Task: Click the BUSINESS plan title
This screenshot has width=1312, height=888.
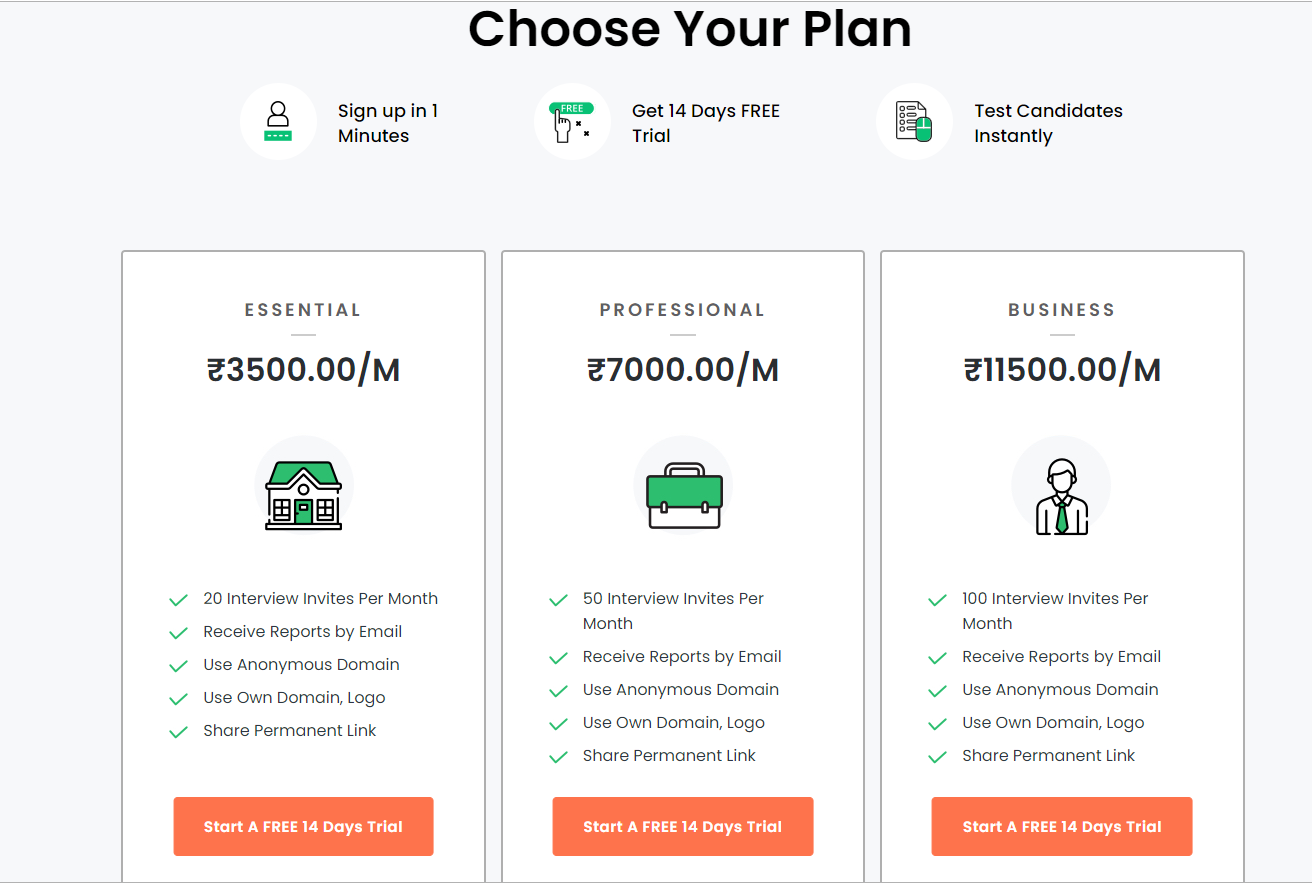Action: point(1061,310)
